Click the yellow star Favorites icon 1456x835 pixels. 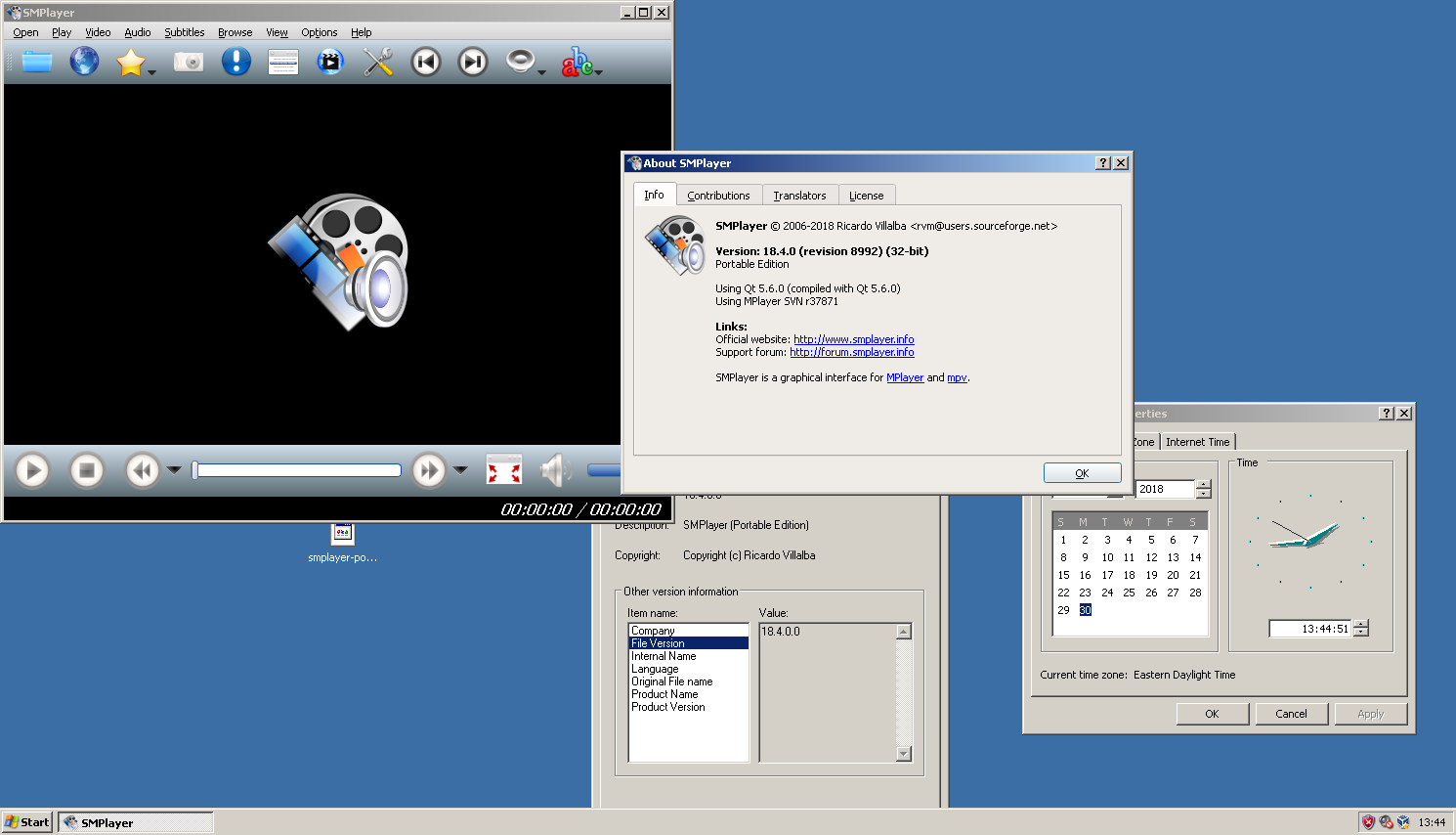pyautogui.click(x=130, y=63)
